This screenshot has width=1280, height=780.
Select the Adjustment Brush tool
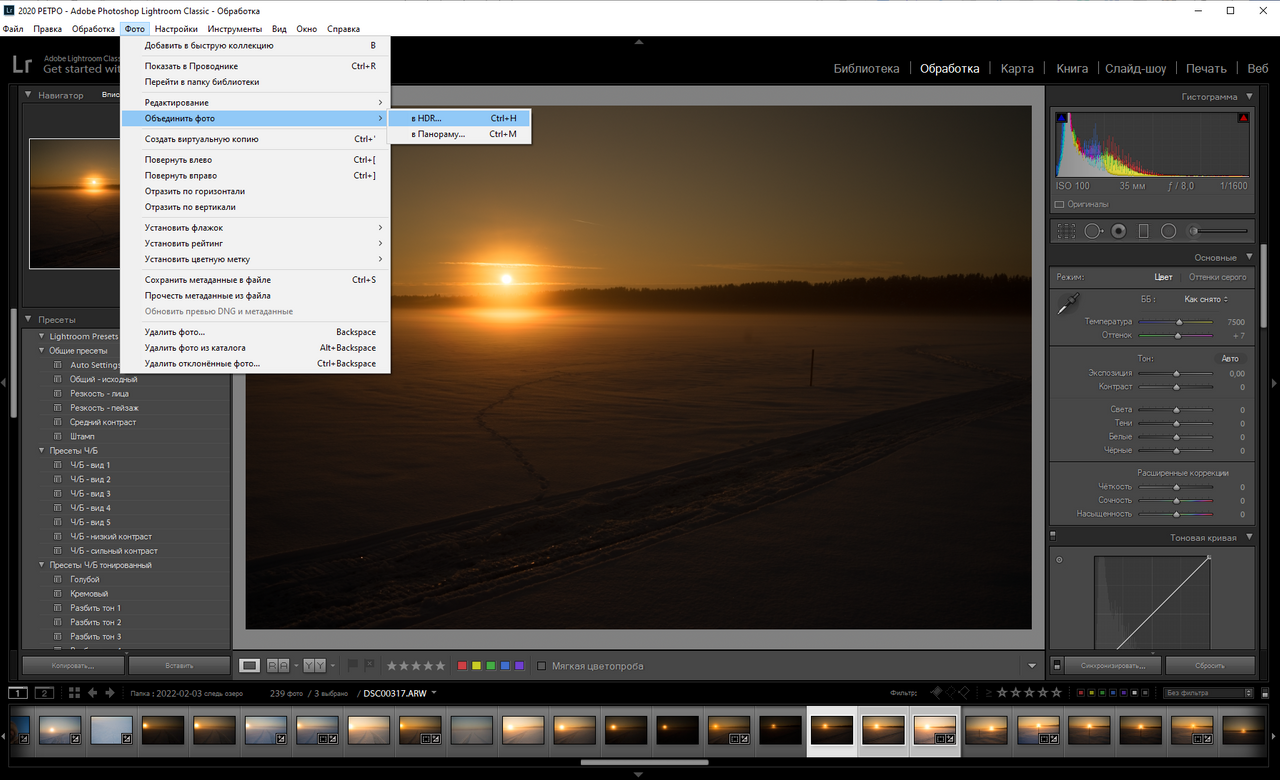tap(1217, 231)
